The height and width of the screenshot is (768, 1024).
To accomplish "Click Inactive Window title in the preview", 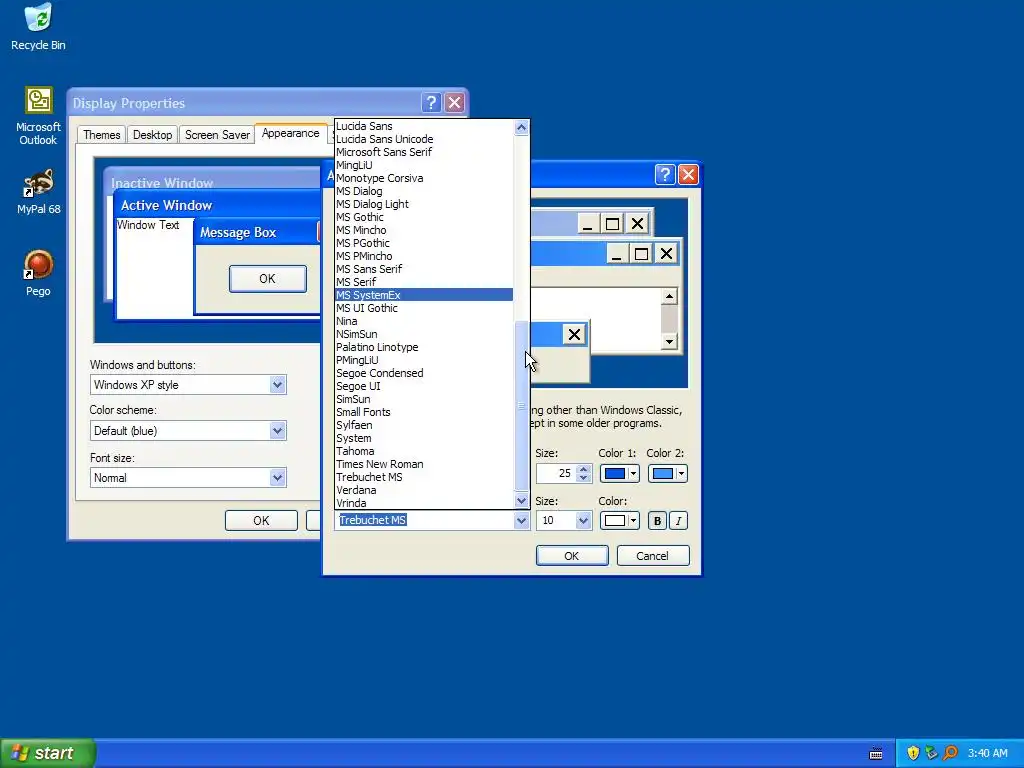I will 162,183.
